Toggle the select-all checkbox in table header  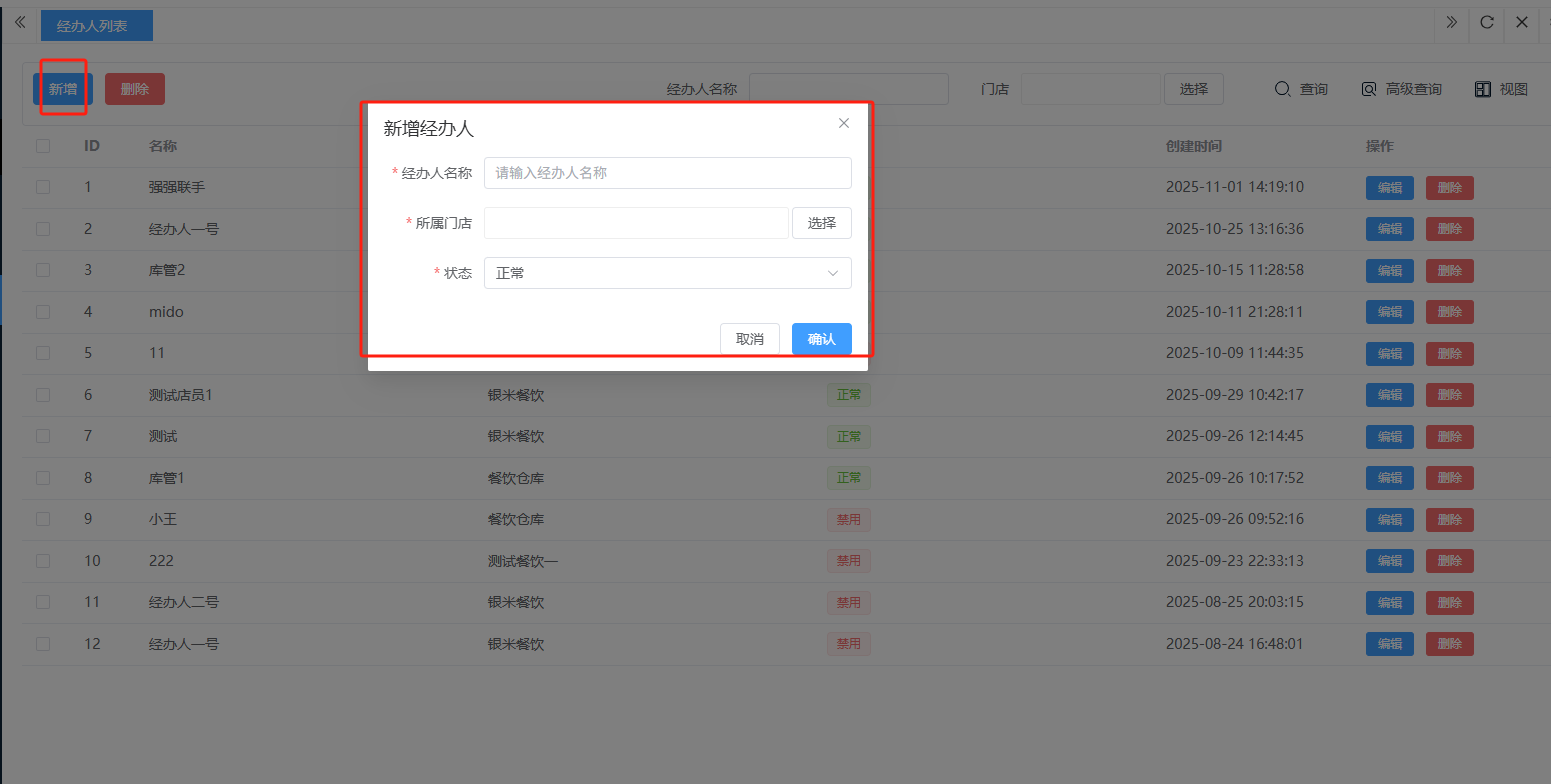(43, 146)
